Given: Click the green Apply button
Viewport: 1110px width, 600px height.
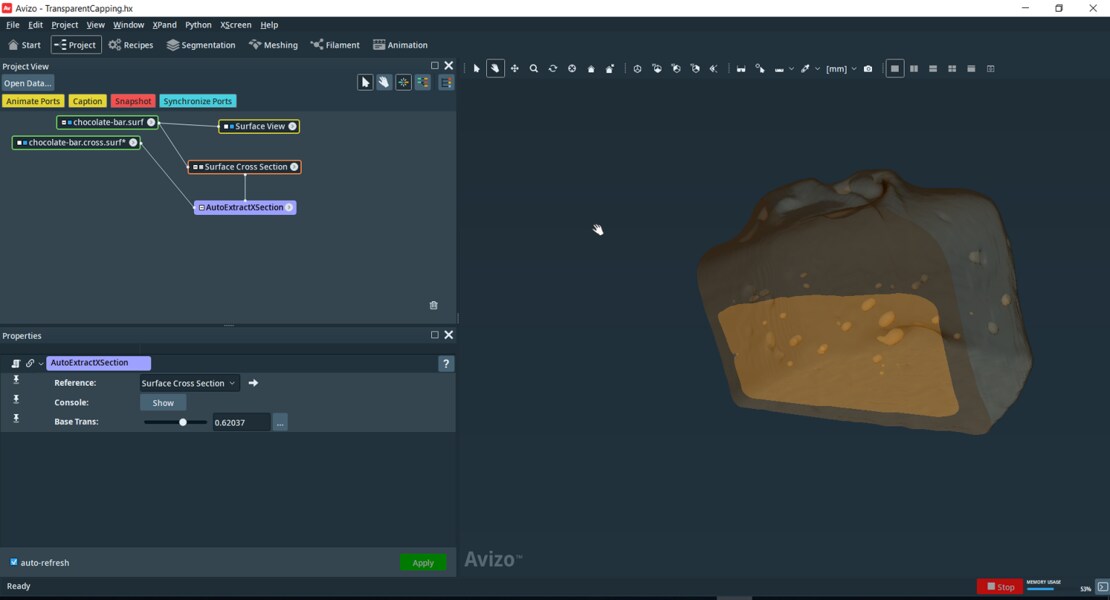Looking at the screenshot, I should point(423,563).
